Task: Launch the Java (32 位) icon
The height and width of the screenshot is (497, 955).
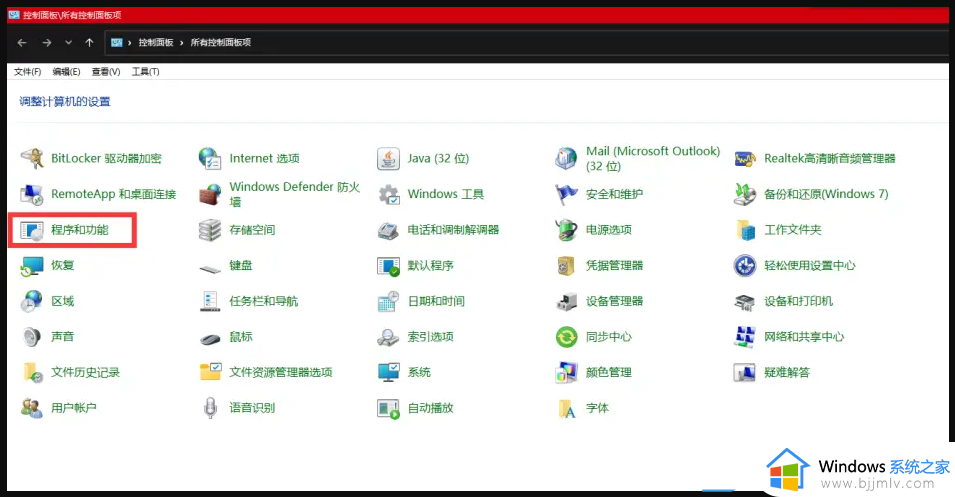Action: coord(388,158)
